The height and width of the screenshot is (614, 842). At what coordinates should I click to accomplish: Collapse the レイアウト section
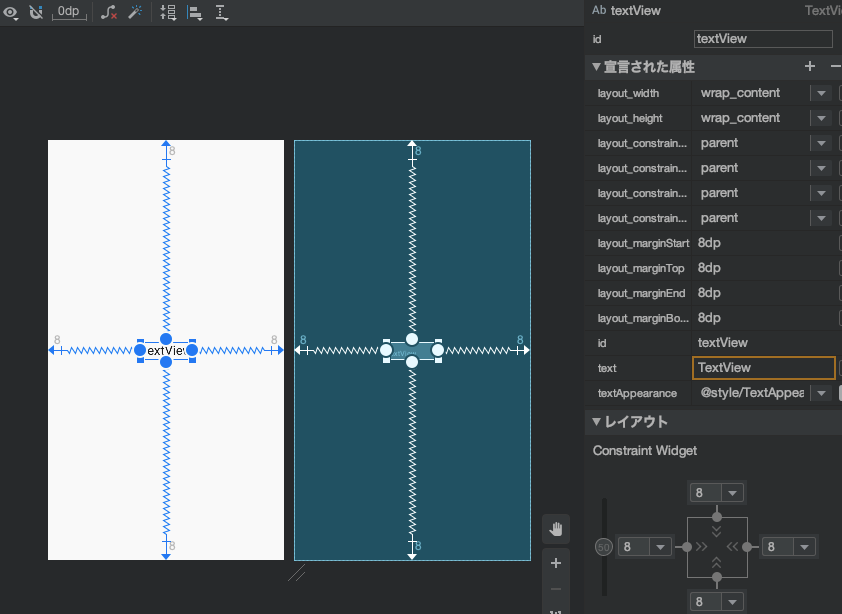point(596,422)
